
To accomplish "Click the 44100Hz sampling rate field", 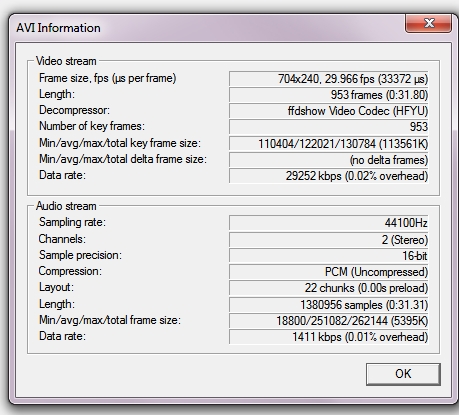I will 329,222.
